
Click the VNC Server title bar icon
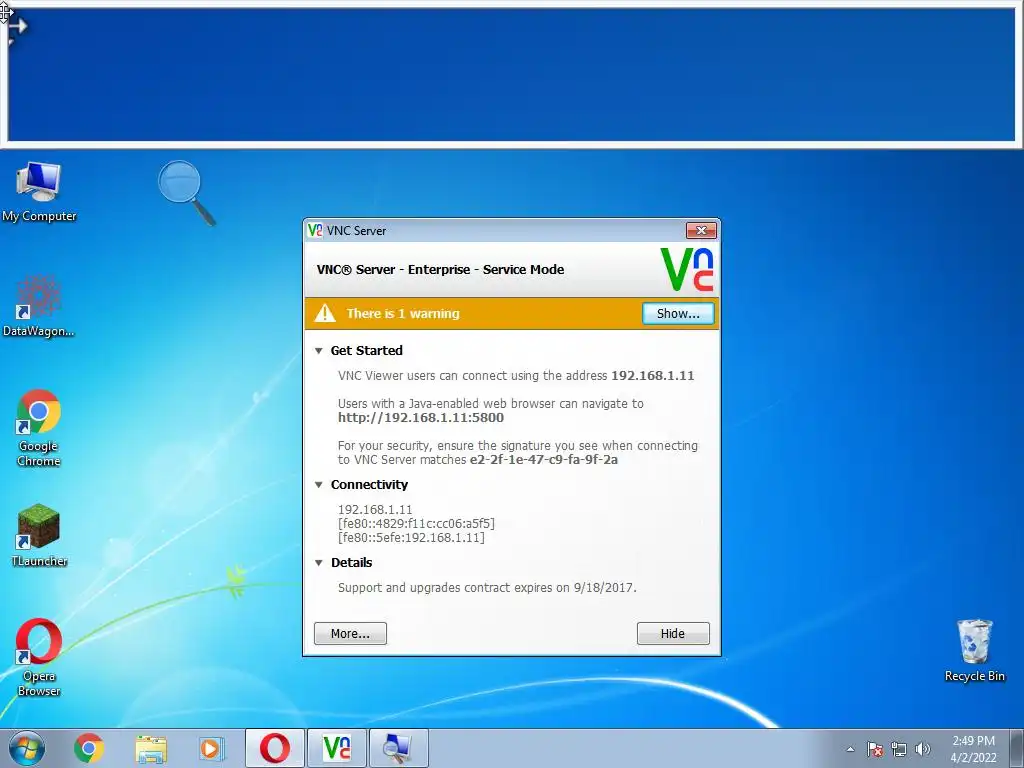click(315, 230)
